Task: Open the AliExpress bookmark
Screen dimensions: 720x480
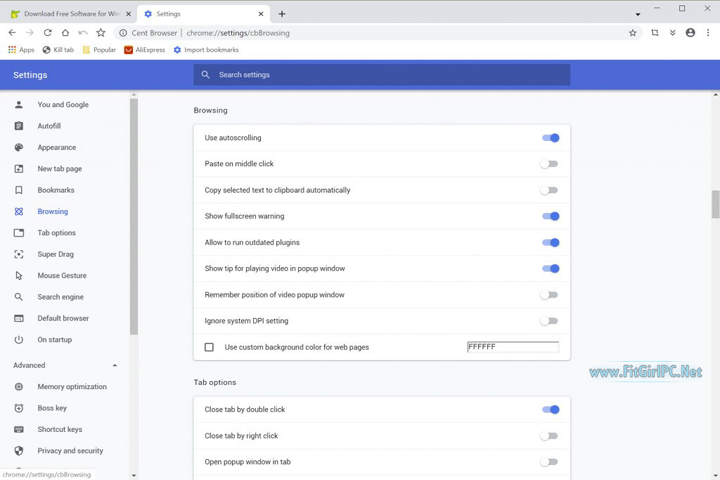Action: pos(144,50)
